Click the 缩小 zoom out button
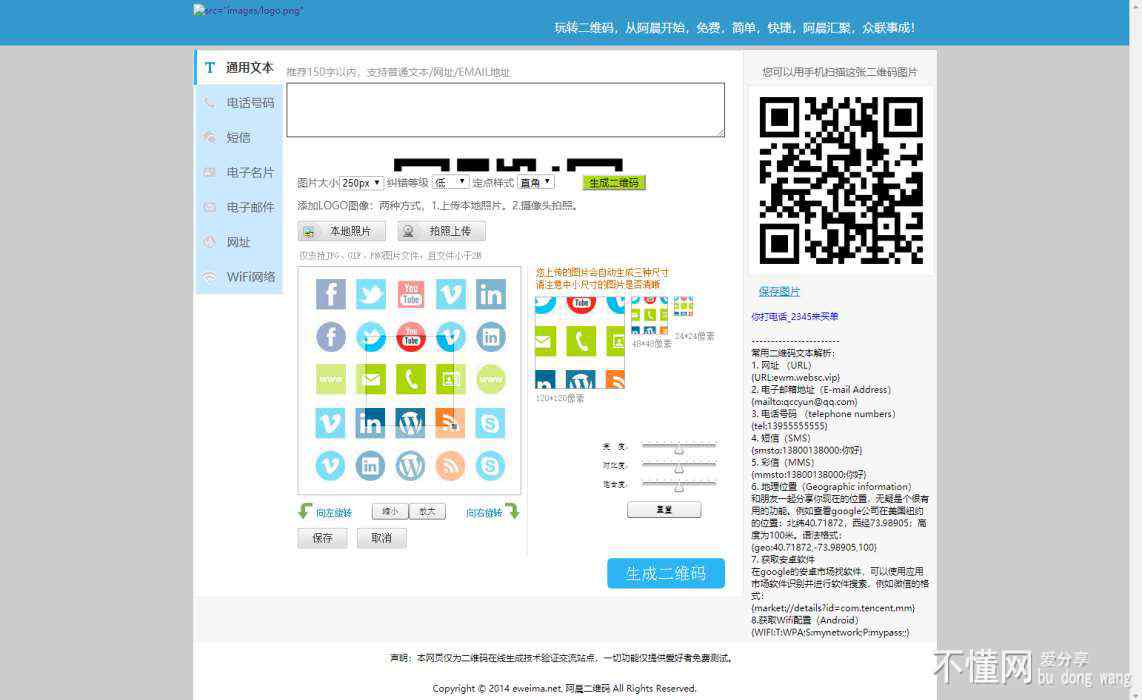 click(390, 511)
